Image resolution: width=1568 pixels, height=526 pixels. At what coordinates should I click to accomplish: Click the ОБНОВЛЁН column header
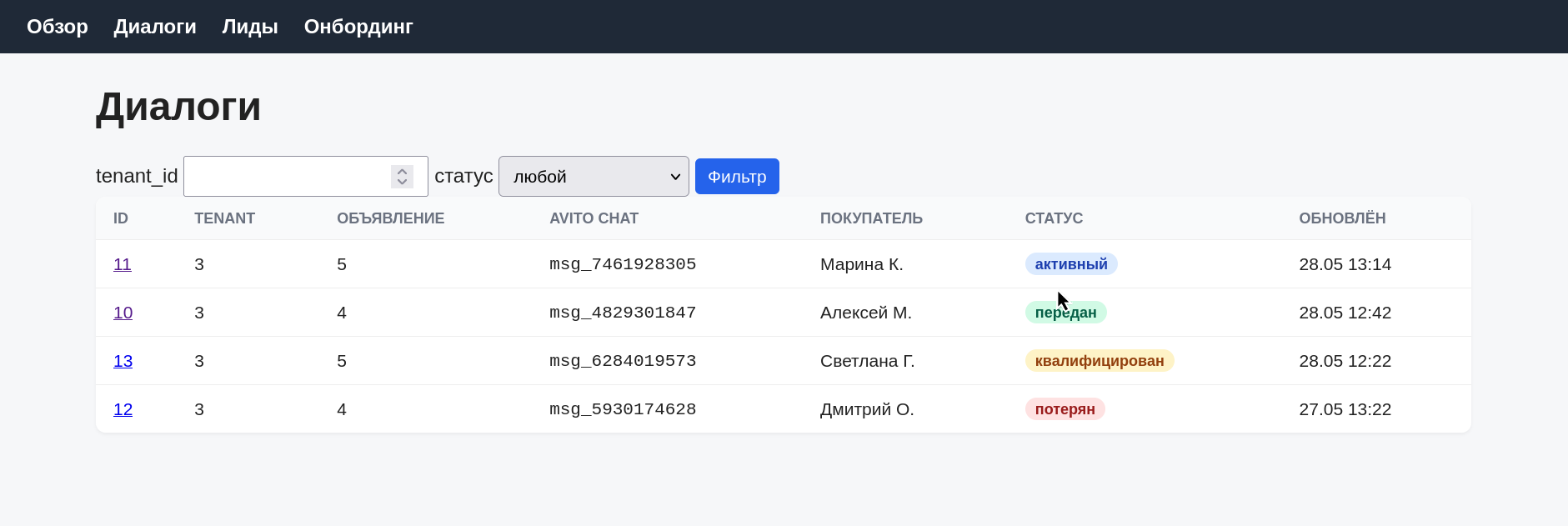1342,218
